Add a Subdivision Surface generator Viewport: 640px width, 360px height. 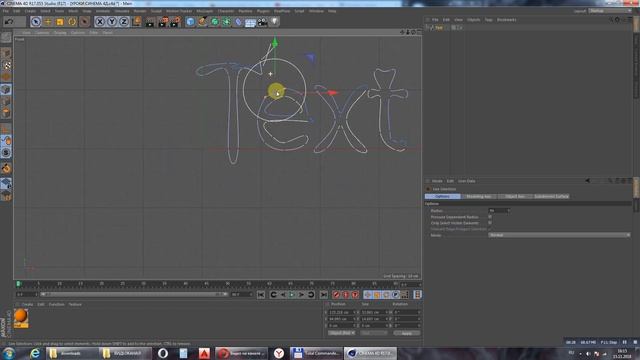214,22
